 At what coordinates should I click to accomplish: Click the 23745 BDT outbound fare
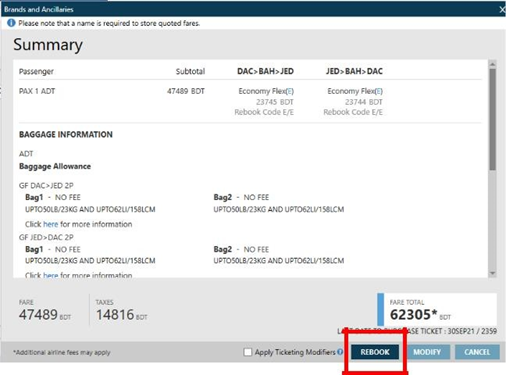(x=275, y=102)
